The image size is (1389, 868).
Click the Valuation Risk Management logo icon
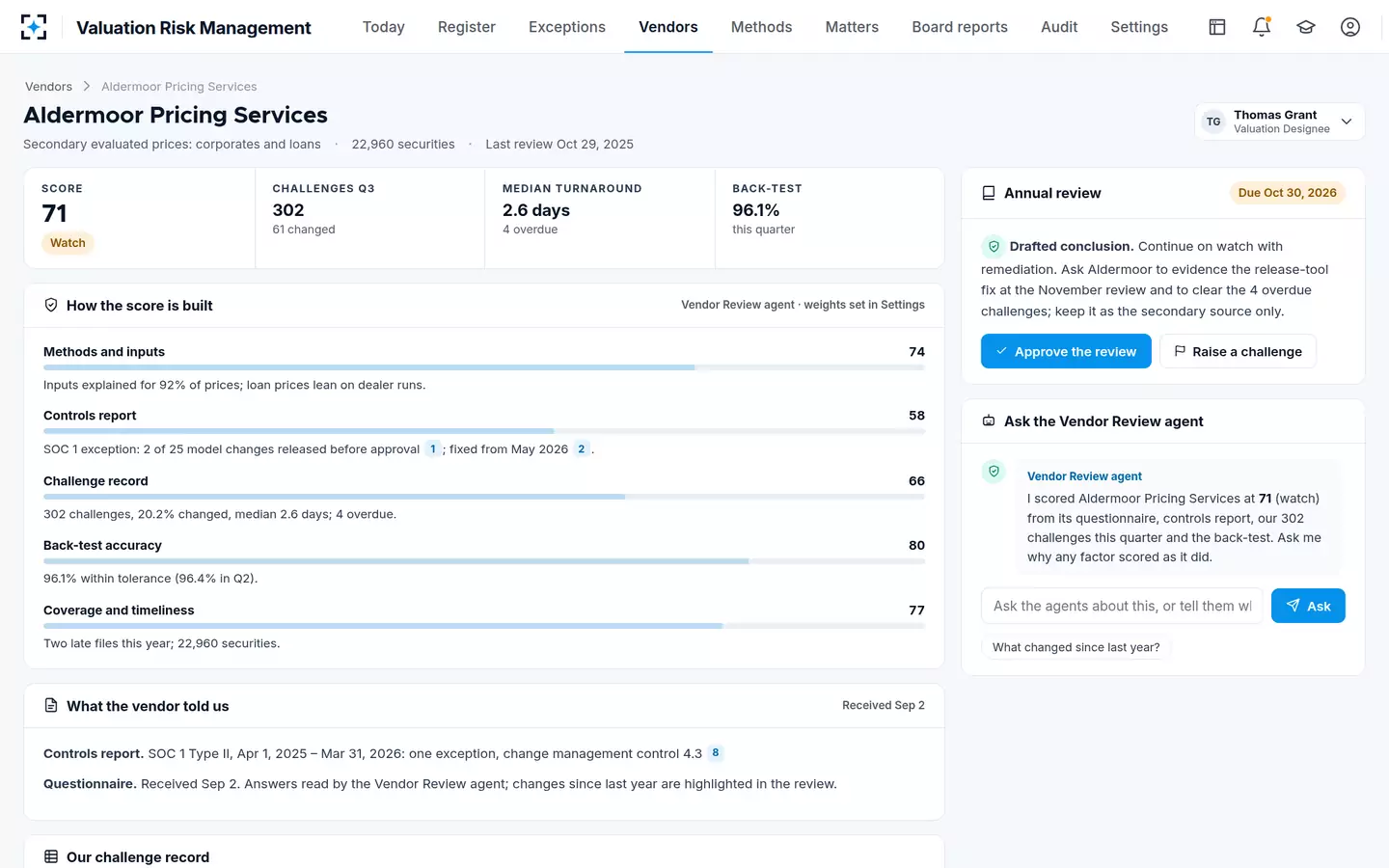[34, 27]
